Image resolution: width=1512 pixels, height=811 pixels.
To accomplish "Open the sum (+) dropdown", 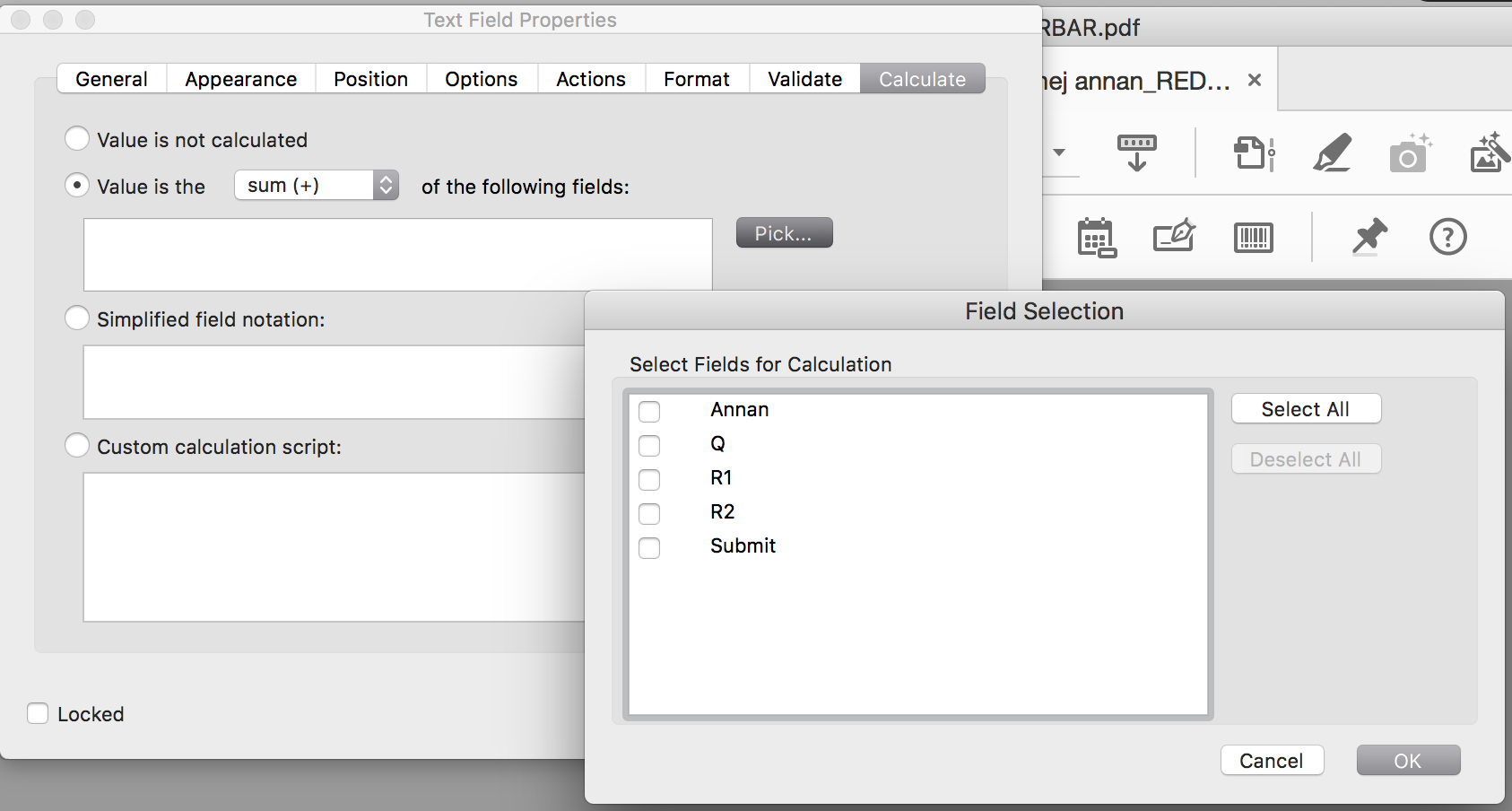I will 316,185.
